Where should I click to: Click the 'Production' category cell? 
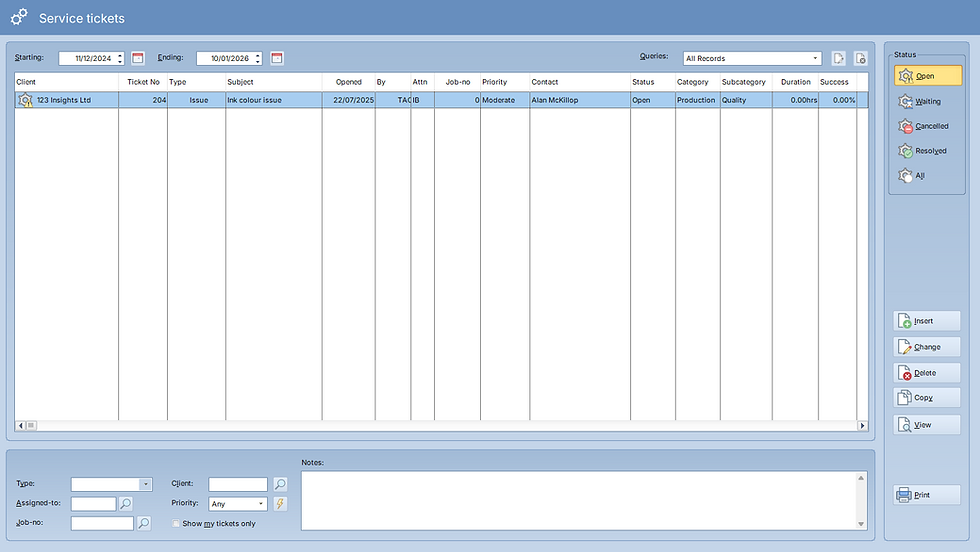[x=698, y=100]
